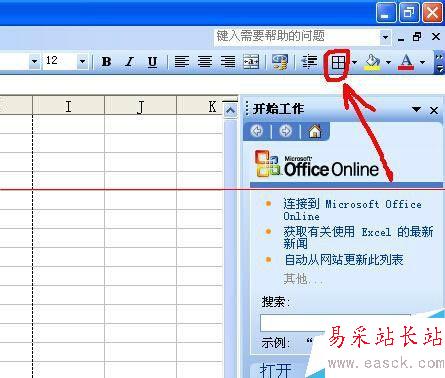
Task: Click scroll up arrow of sheet
Action: click(230, 110)
